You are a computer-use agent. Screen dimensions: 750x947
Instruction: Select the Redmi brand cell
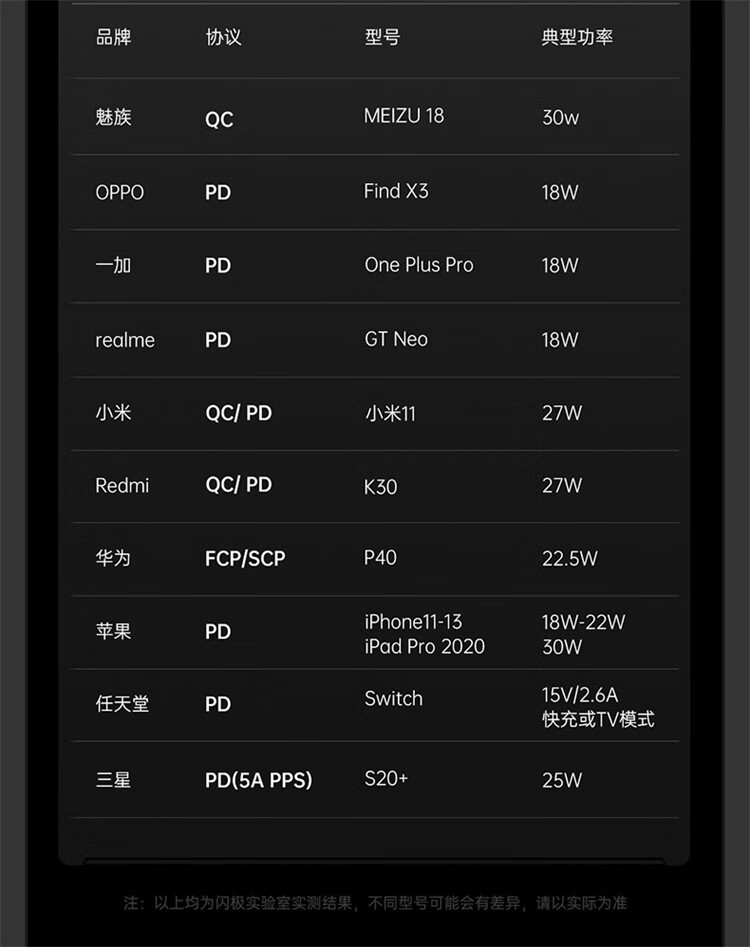[x=122, y=486]
